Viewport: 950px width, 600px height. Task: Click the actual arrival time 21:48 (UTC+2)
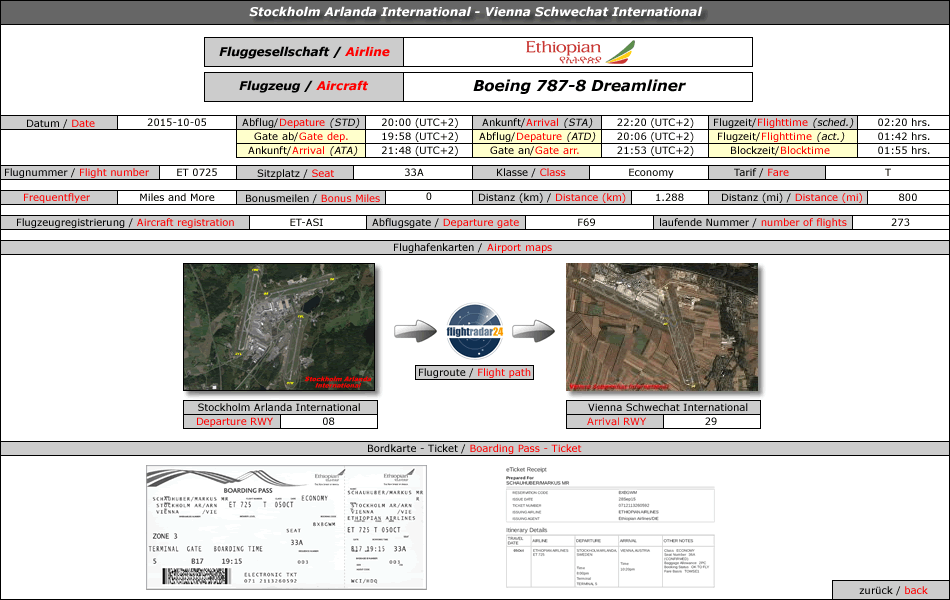(420, 150)
